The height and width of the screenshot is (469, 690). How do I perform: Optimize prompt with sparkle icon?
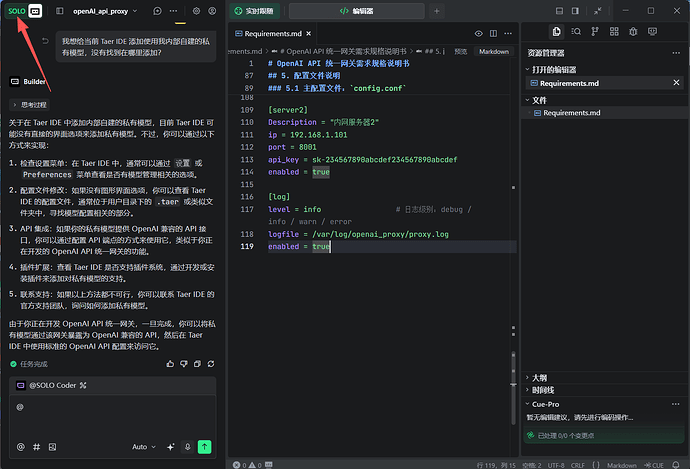[171, 447]
